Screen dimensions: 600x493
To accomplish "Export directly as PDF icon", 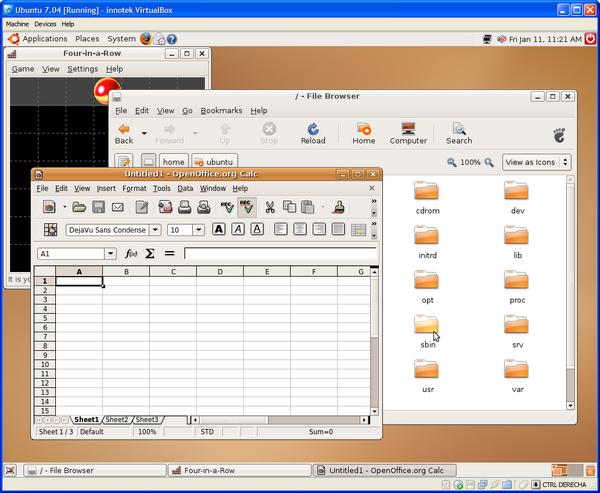I will click(165, 207).
